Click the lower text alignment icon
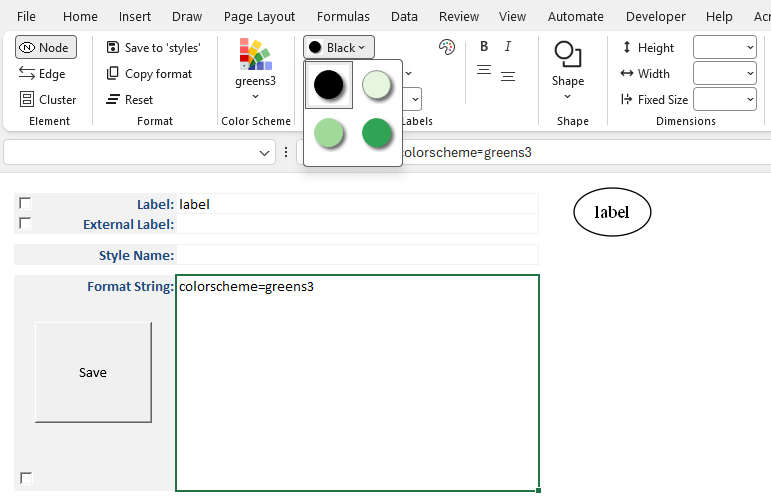 pyautogui.click(x=508, y=77)
